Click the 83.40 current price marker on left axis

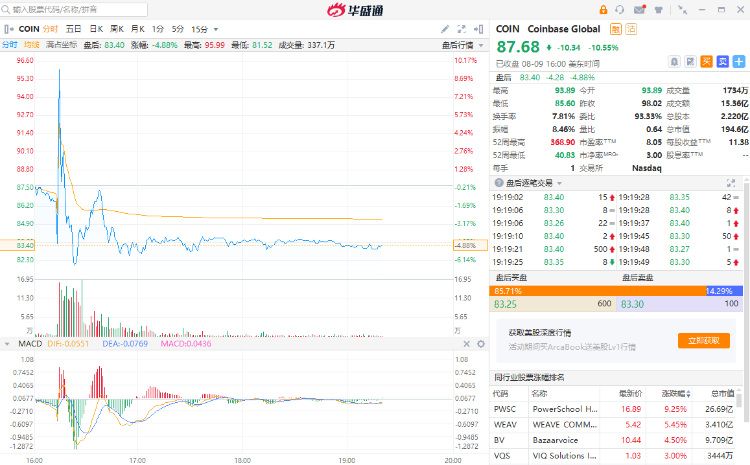[17, 245]
